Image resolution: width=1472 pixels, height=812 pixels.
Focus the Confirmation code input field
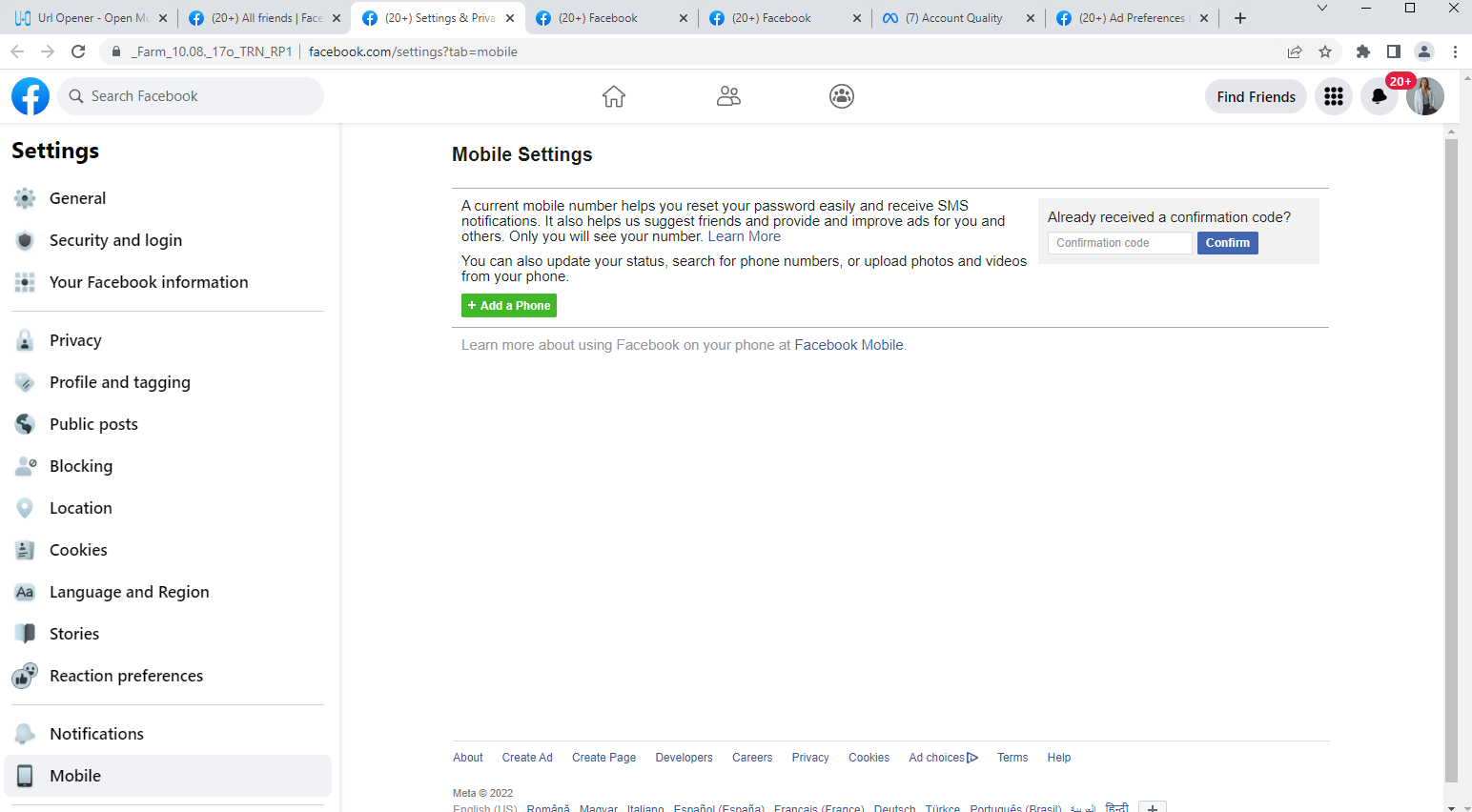pyautogui.click(x=1120, y=243)
